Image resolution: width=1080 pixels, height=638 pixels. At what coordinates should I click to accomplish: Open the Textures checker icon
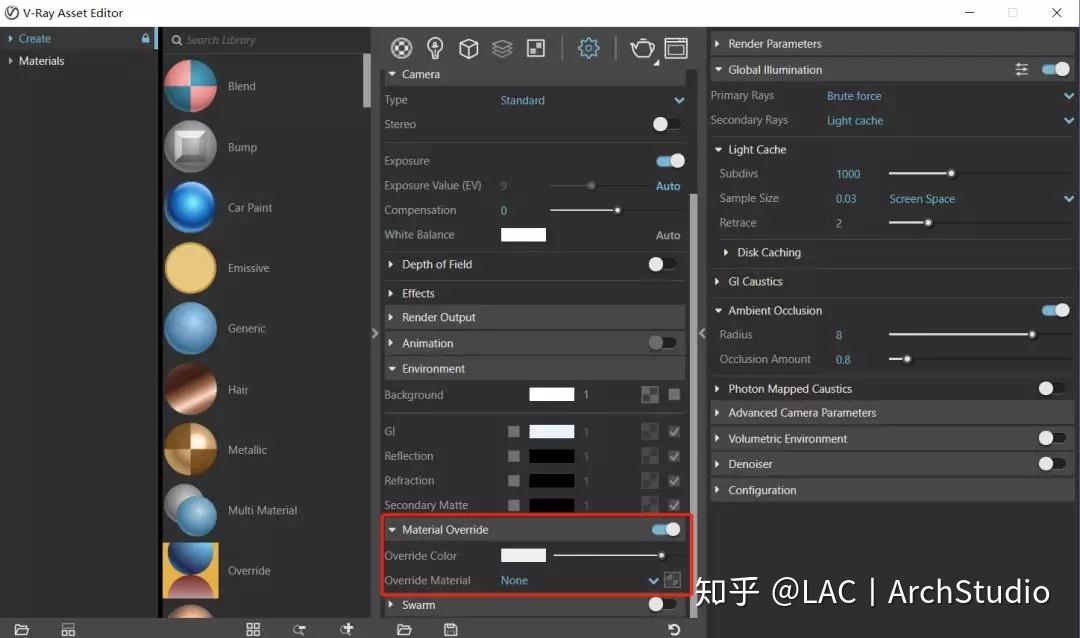(x=536, y=48)
